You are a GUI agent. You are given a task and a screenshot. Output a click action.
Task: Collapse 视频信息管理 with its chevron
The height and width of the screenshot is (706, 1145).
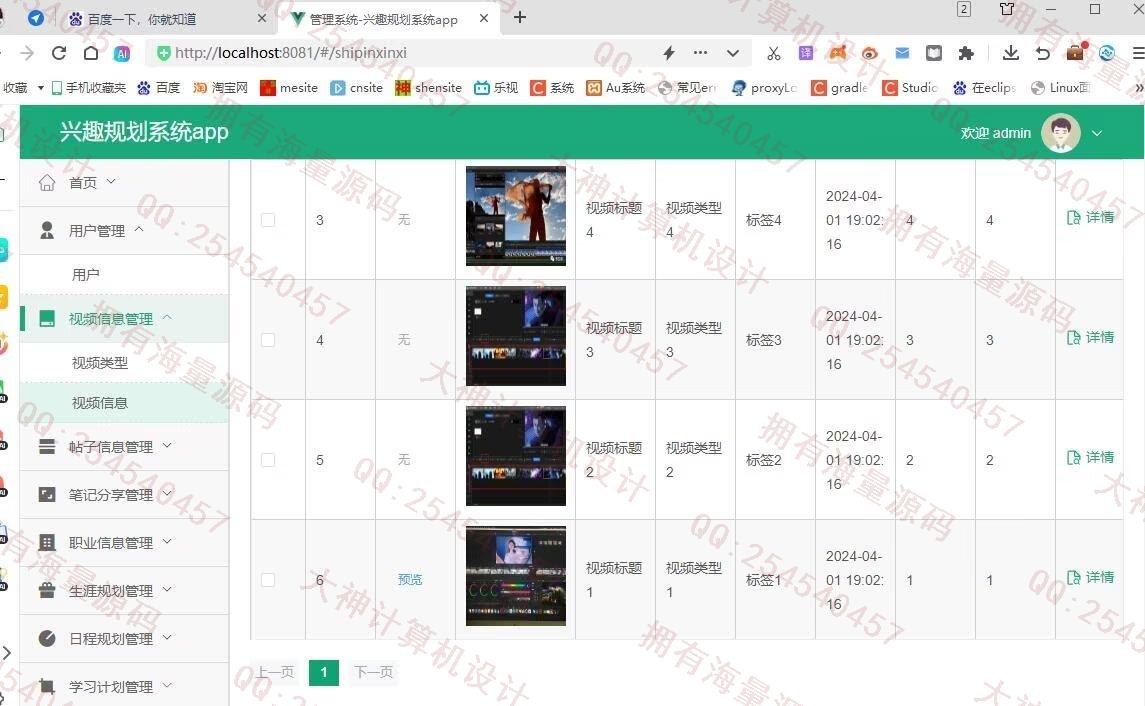click(166, 317)
